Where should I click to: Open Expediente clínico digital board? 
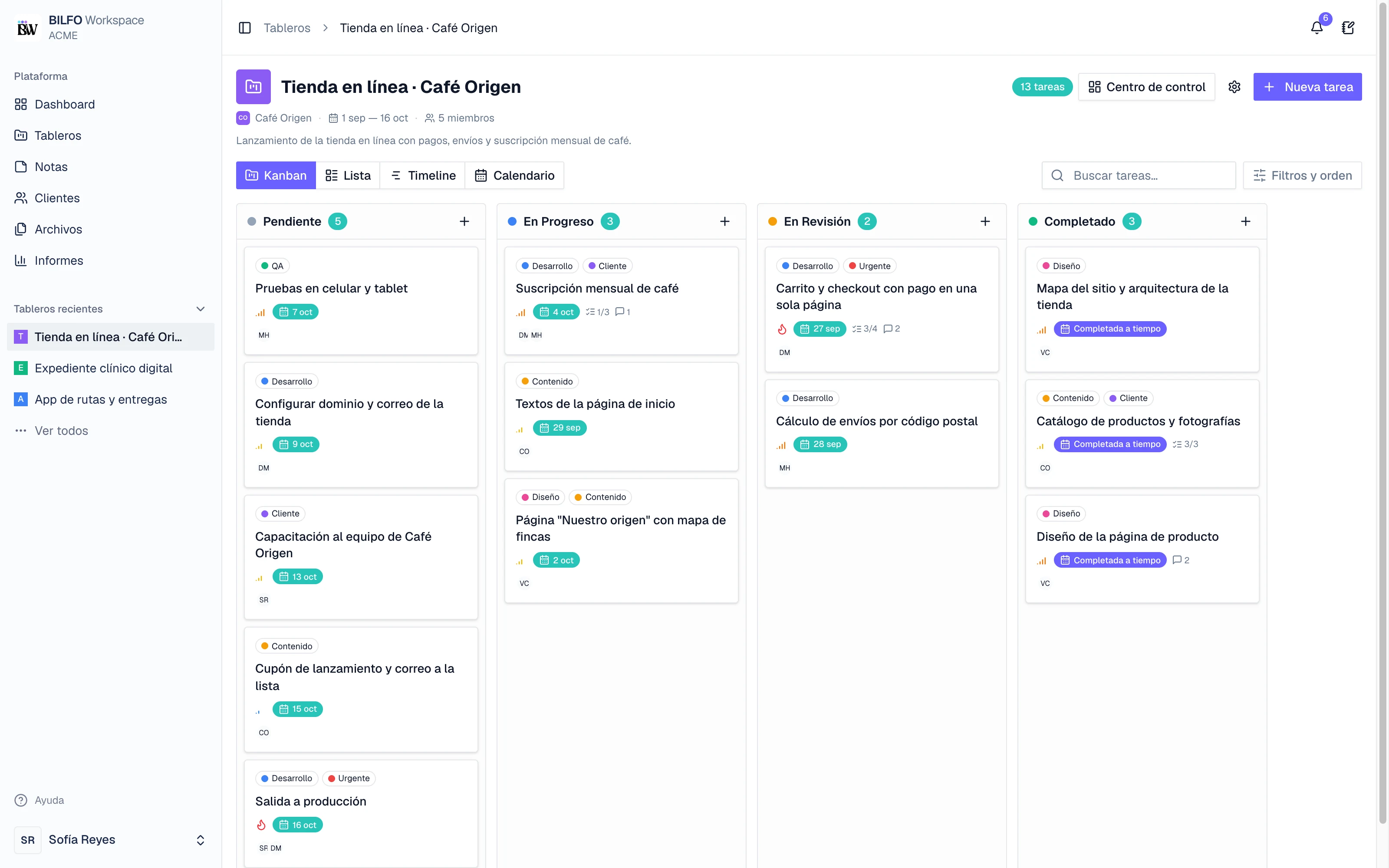(x=110, y=368)
